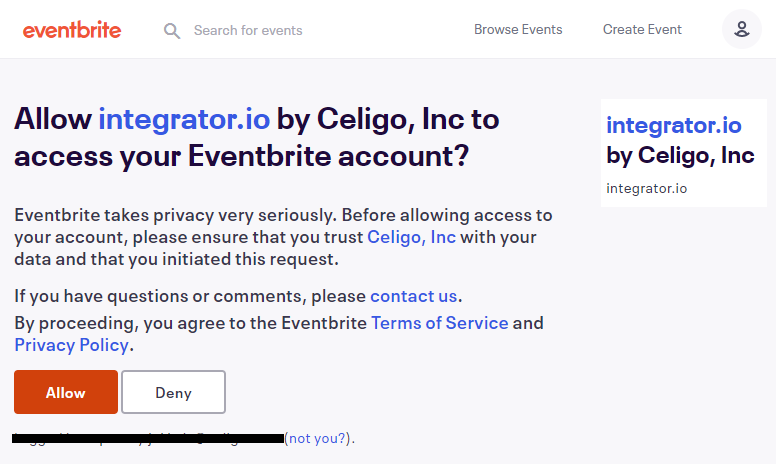Click the 'access your Eventbrite account?' heading
Viewport: 776px width, 464px height.
(242, 156)
